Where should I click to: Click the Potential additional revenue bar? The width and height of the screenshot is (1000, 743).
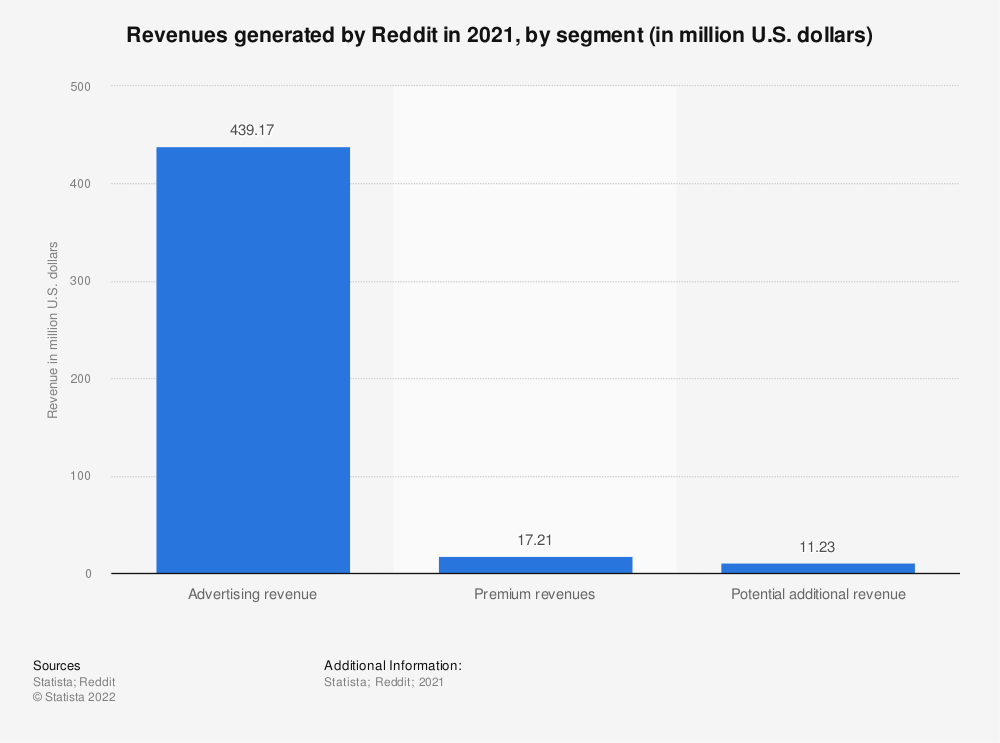pyautogui.click(x=817, y=568)
